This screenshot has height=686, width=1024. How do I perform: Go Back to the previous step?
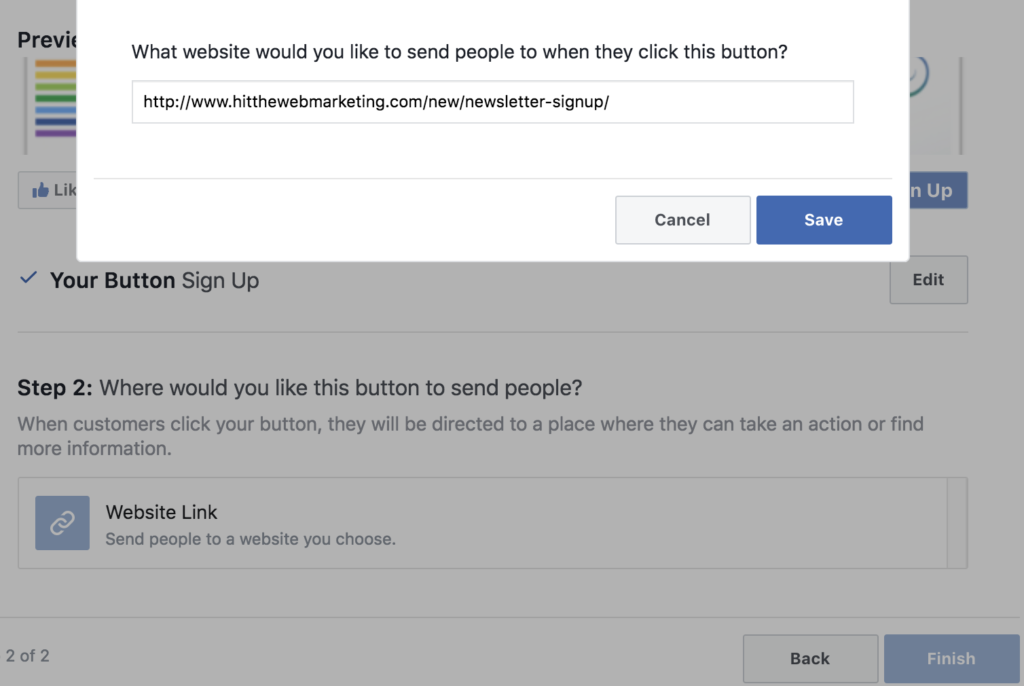[810, 659]
